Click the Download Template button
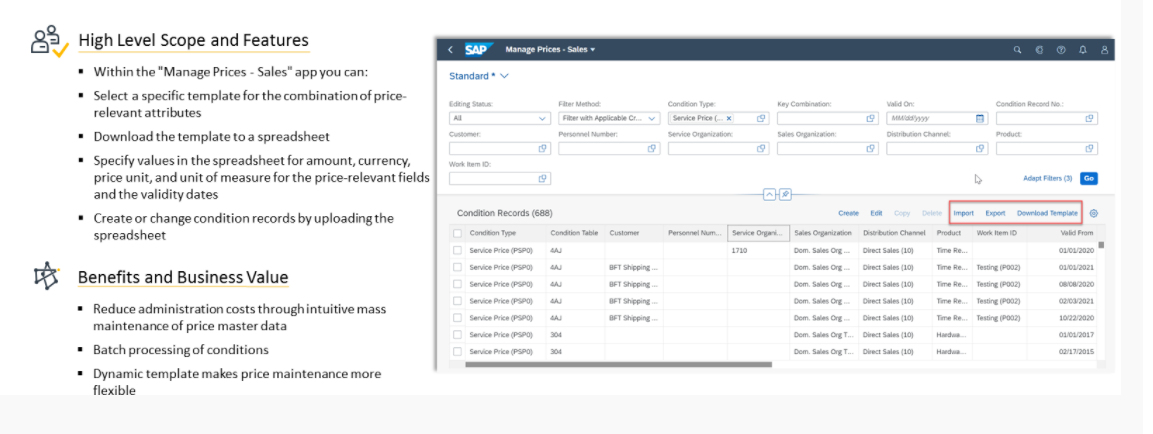The width and height of the screenshot is (1153, 434). (x=1047, y=213)
